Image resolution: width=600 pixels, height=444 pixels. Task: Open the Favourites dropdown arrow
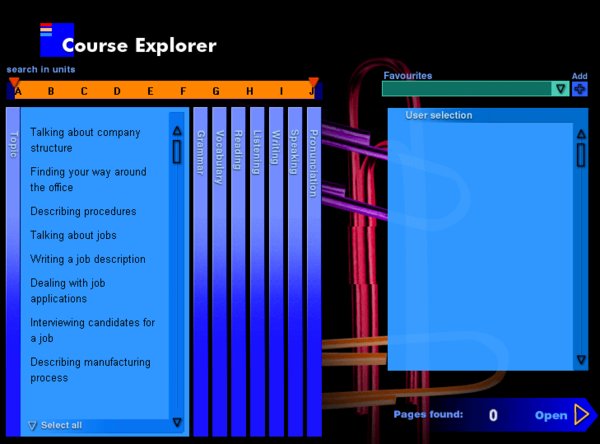(x=561, y=89)
